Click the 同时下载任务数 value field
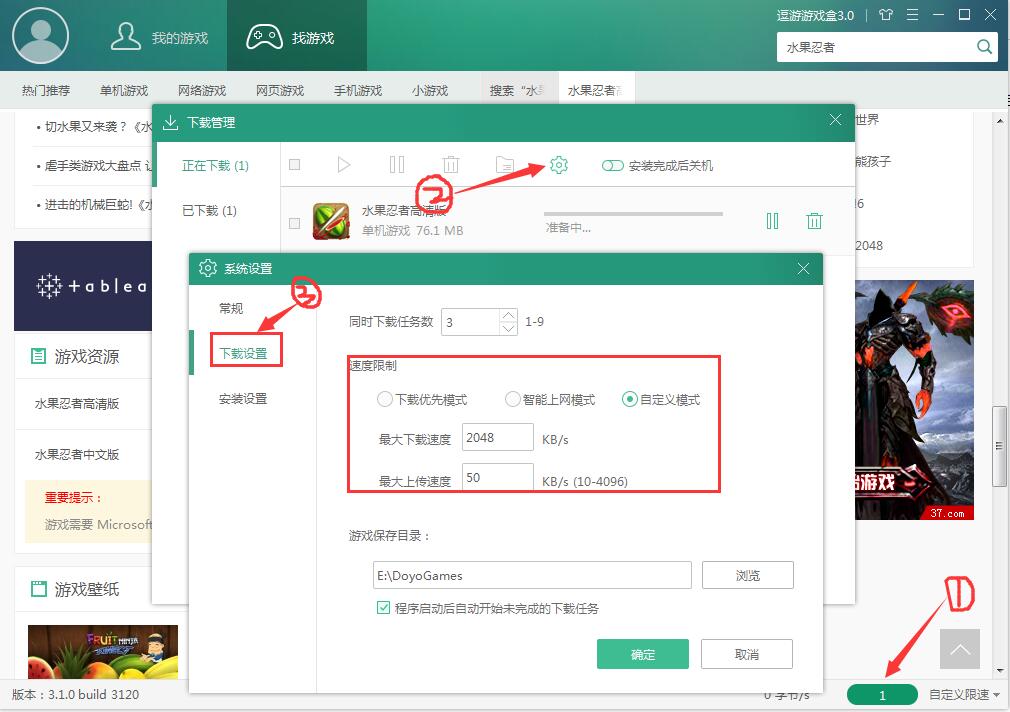This screenshot has height=712, width=1010. (470, 322)
